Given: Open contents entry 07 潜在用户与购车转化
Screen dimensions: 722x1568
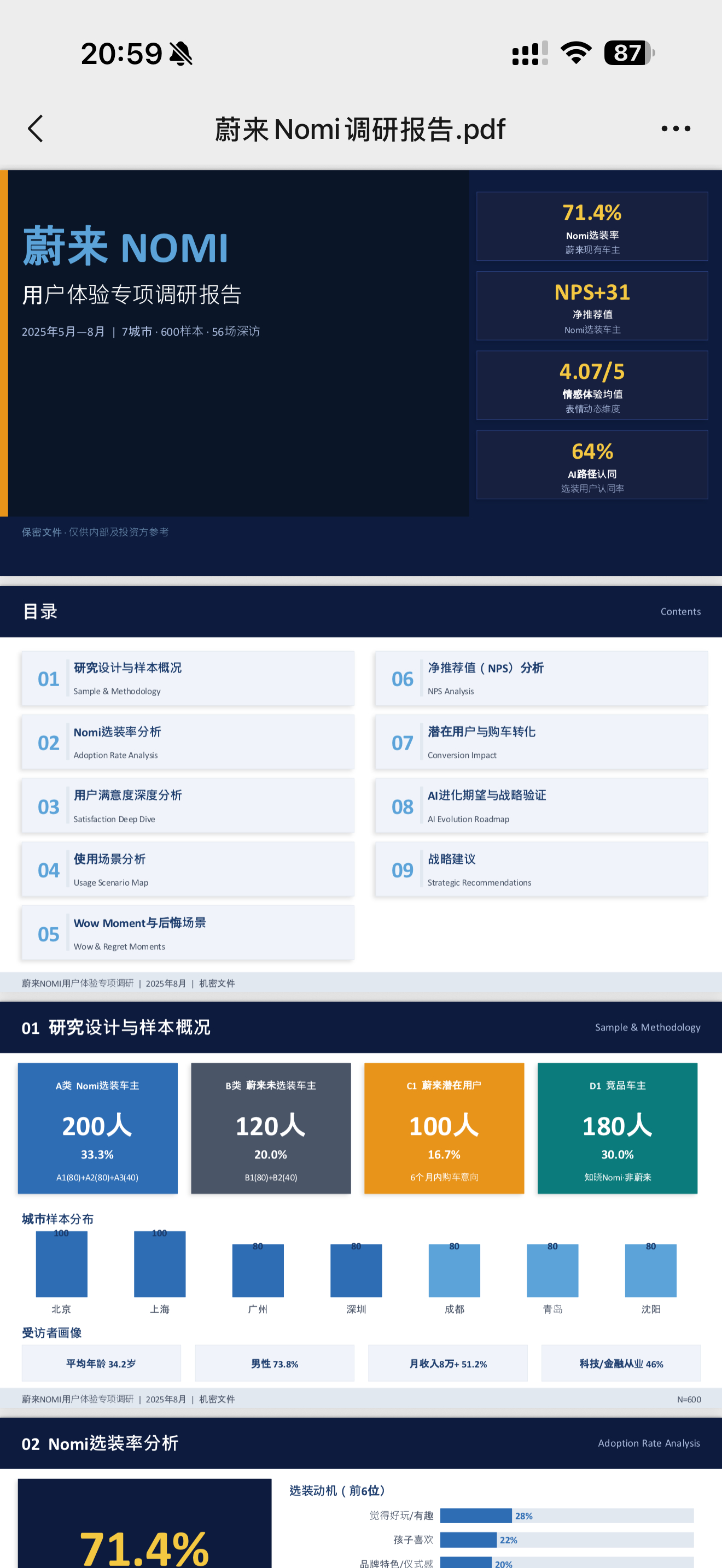Looking at the screenshot, I should (x=541, y=742).
